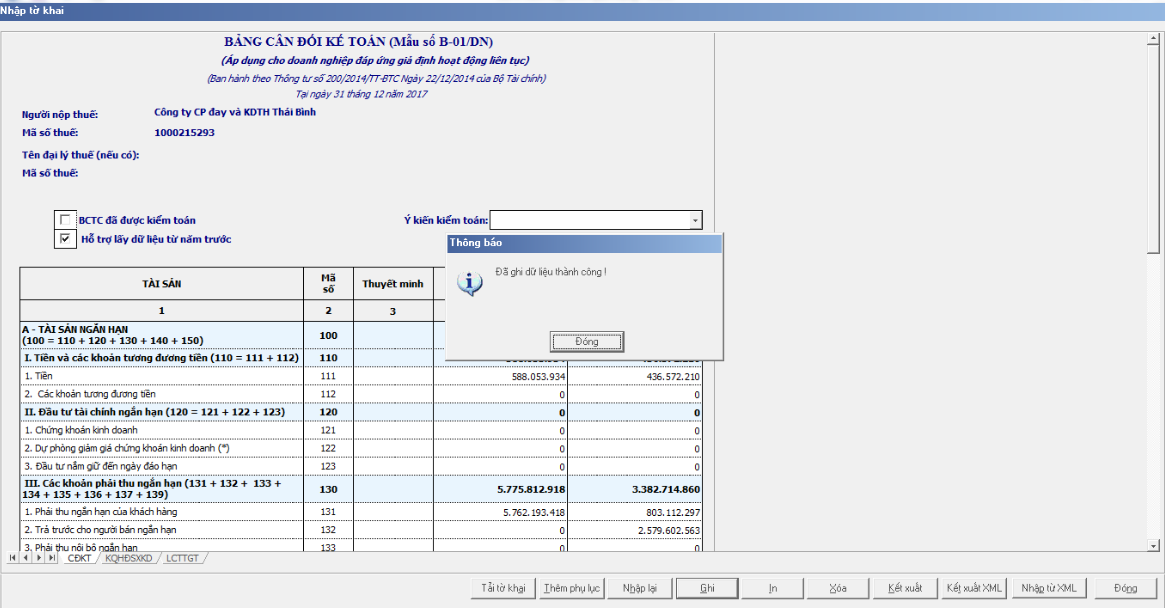The image size is (1165, 608).
Task: Click next sheet navigation arrow
Action: pyautogui.click(x=39, y=558)
